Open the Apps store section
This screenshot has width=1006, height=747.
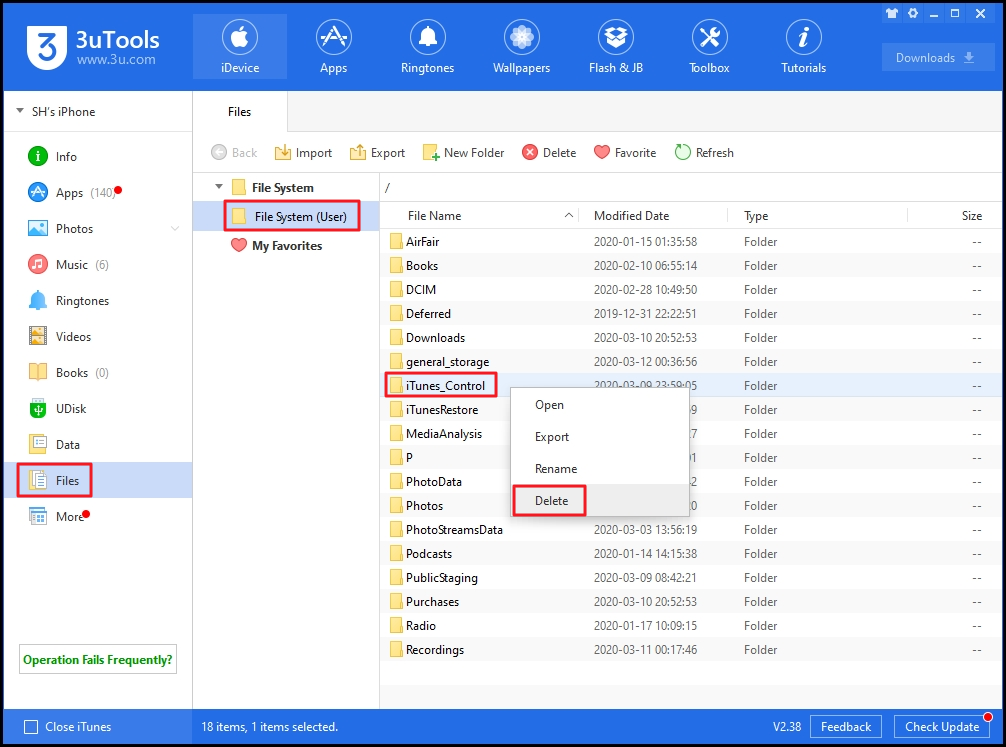334,47
